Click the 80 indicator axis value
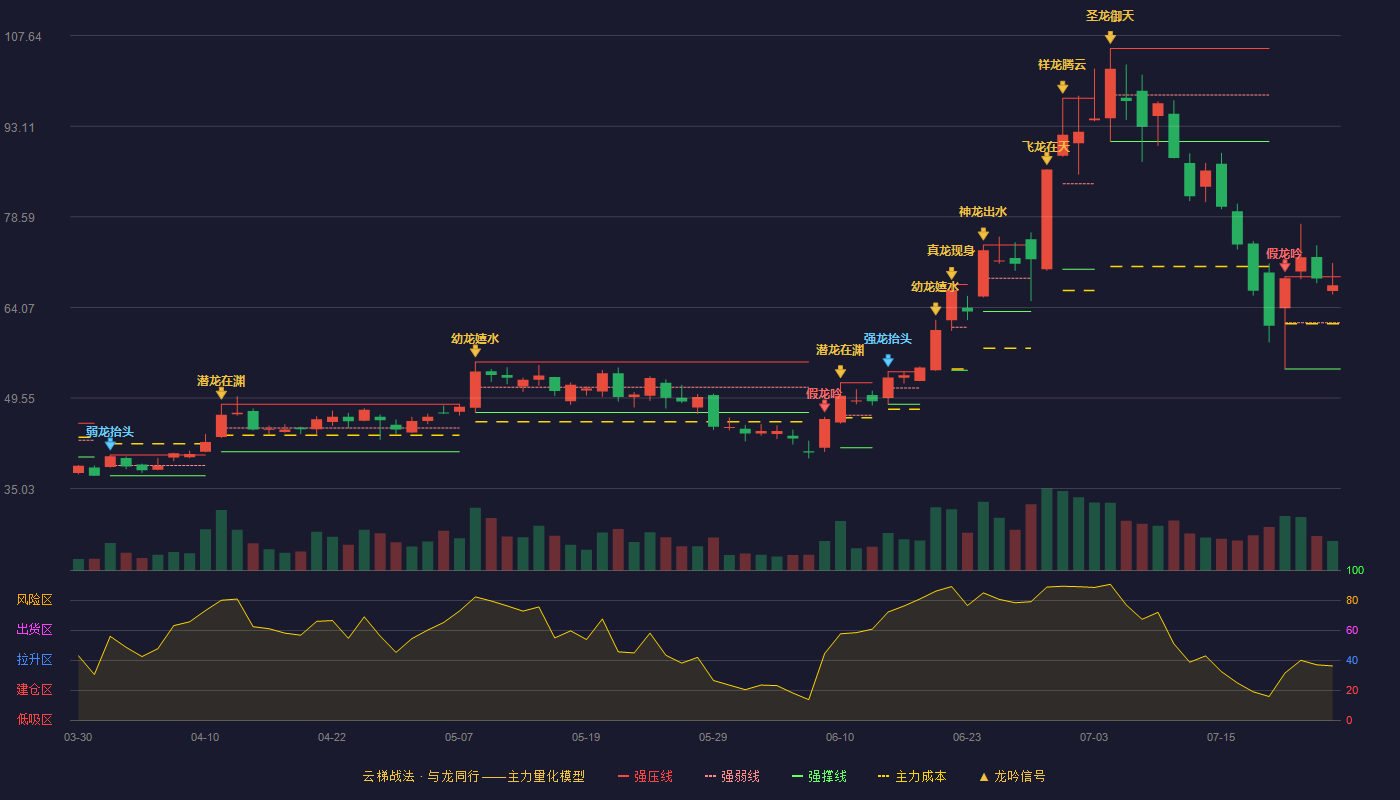Viewport: 1400px width, 800px height. (x=1352, y=601)
